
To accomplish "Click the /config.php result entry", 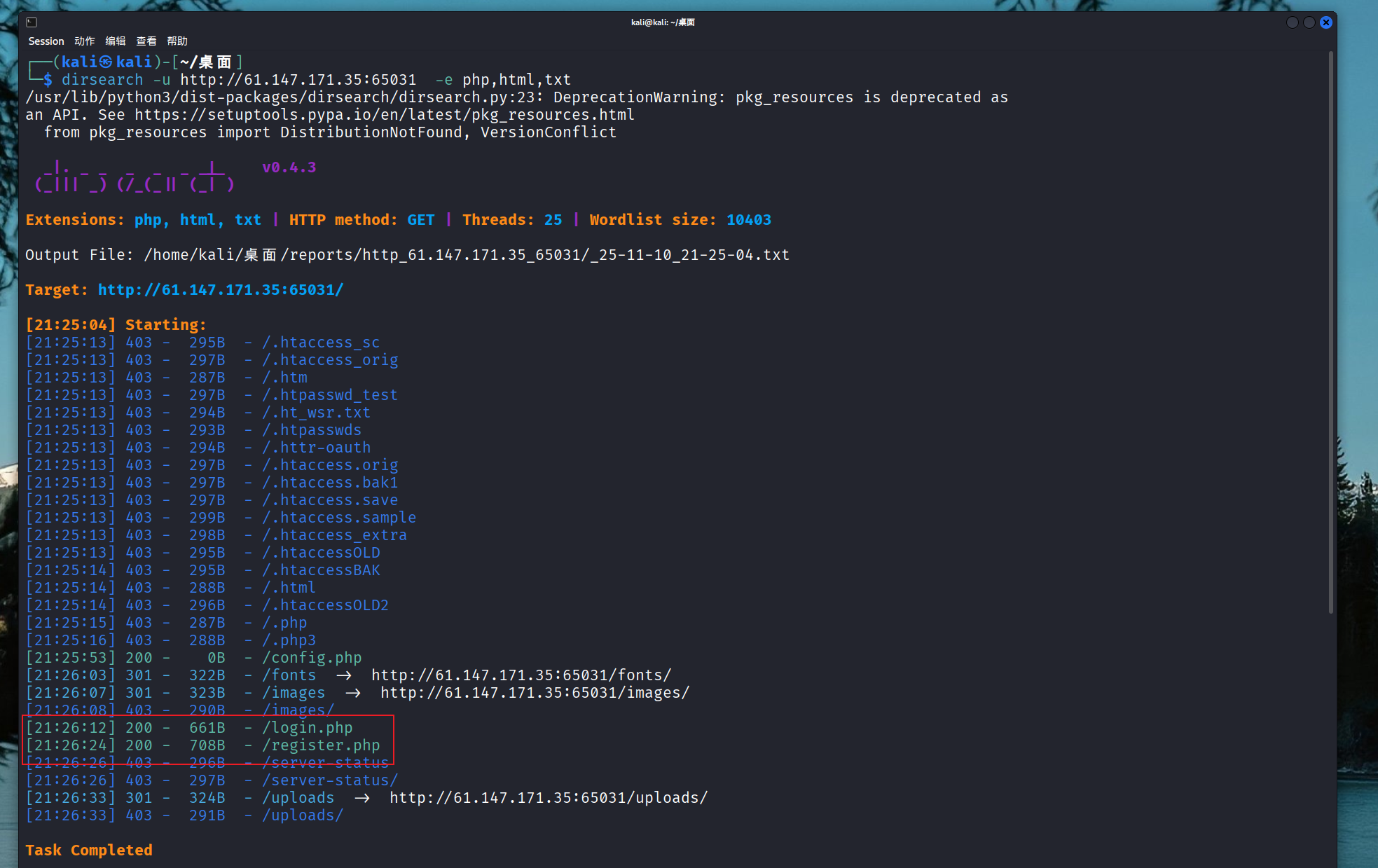I will 312,658.
